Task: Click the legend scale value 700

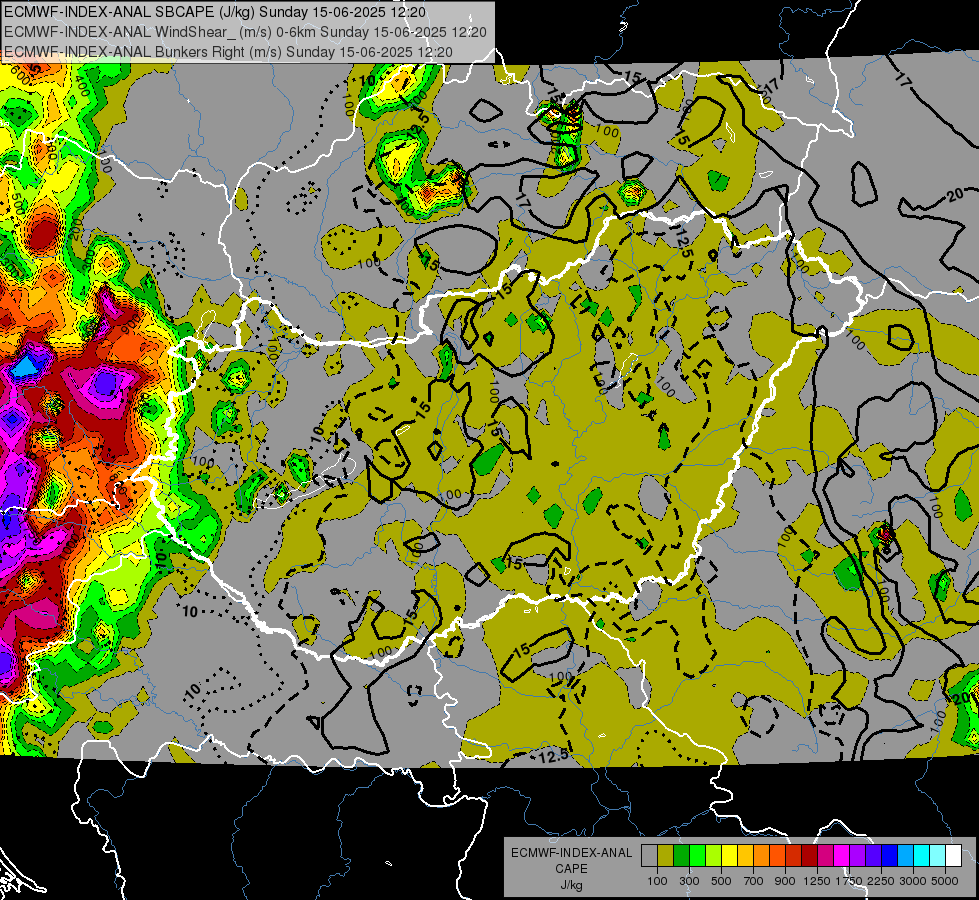Action: click(x=754, y=881)
